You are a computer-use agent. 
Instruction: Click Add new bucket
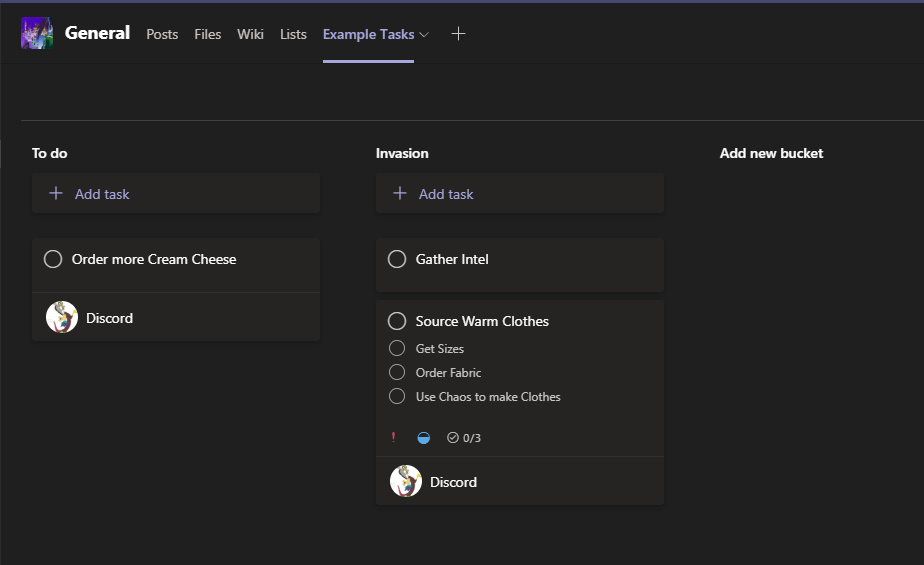point(771,153)
